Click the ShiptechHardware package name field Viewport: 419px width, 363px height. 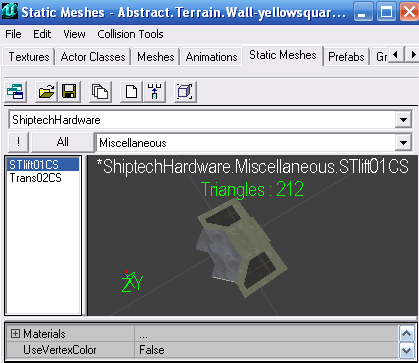point(202,120)
